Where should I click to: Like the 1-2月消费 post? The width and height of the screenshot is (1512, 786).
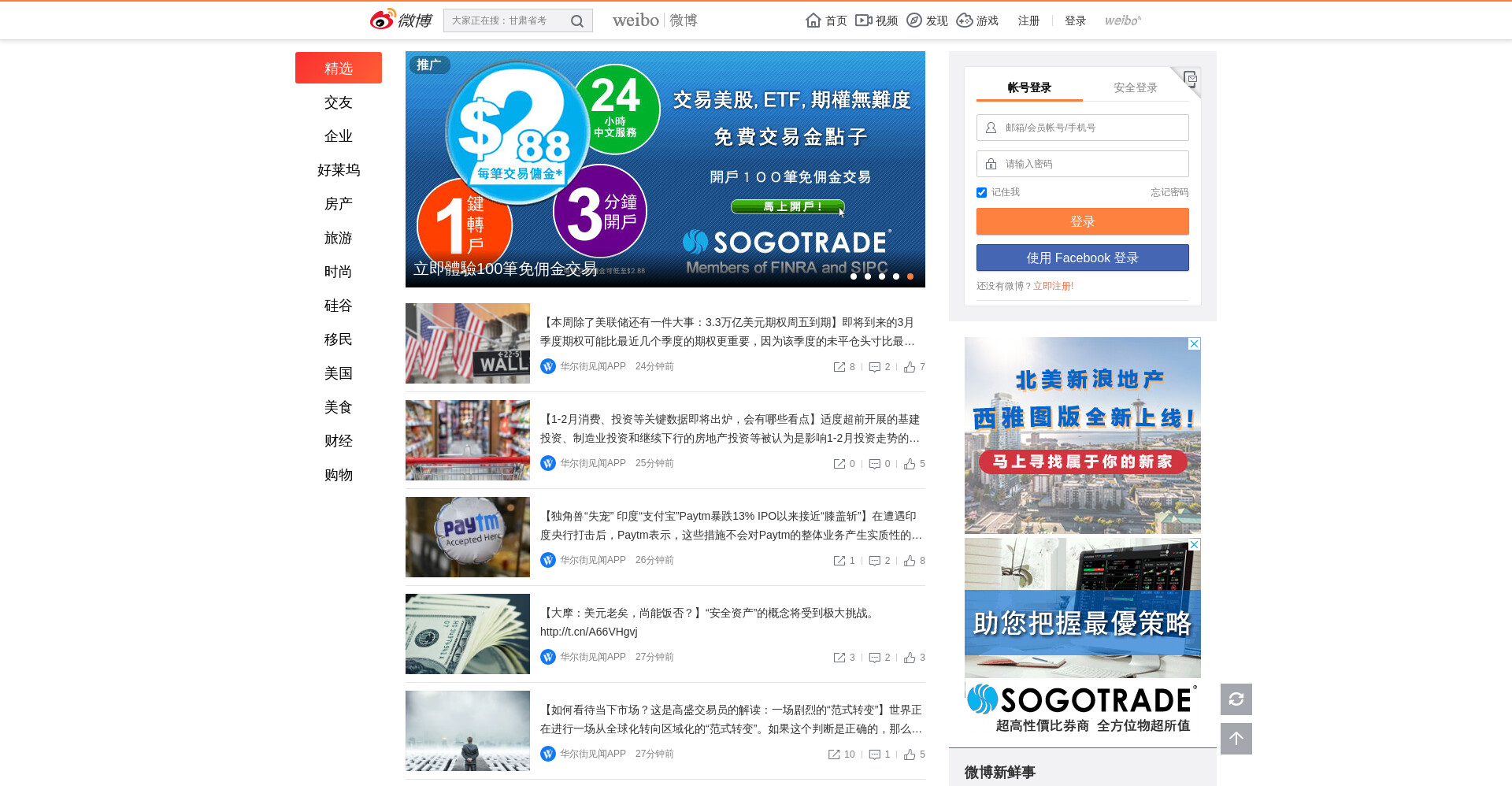tap(910, 464)
